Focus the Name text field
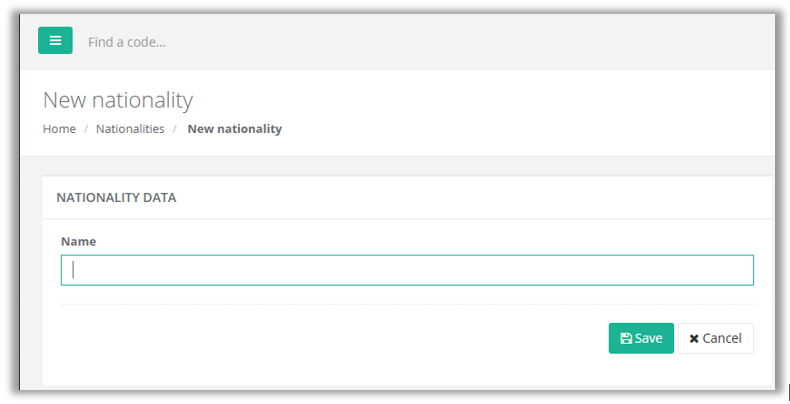790x404 pixels. pyautogui.click(x=407, y=270)
